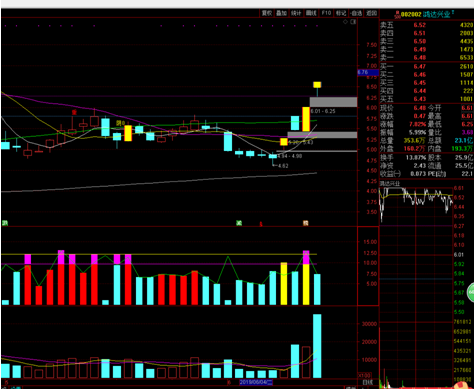
Task: Click the 标记 mark button
Action: (341, 13)
